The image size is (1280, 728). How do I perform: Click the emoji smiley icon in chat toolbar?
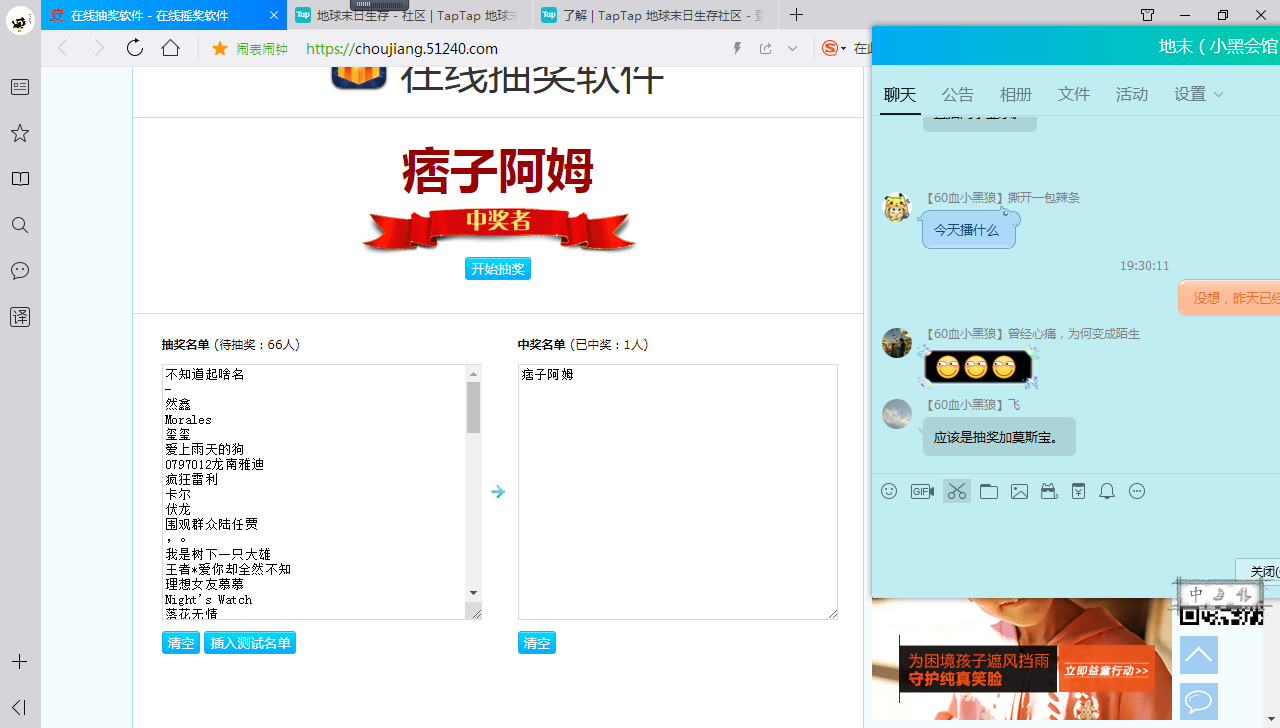[889, 491]
